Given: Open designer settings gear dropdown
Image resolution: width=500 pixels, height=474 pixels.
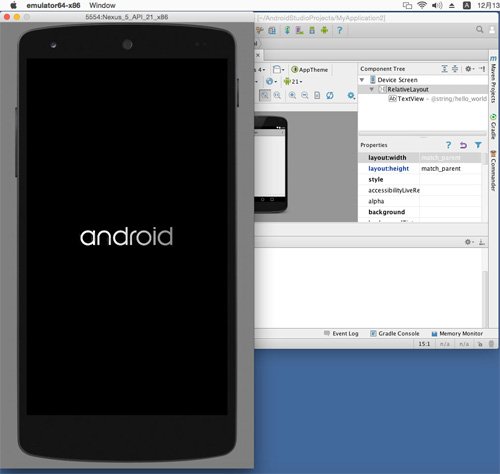Looking at the screenshot, I should (351, 96).
